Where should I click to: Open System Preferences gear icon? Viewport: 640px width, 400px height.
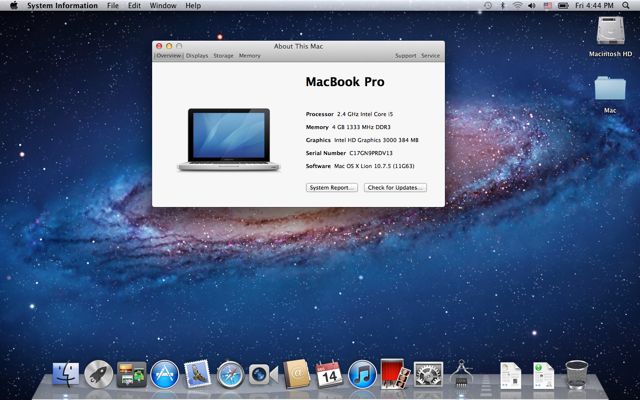click(x=428, y=374)
